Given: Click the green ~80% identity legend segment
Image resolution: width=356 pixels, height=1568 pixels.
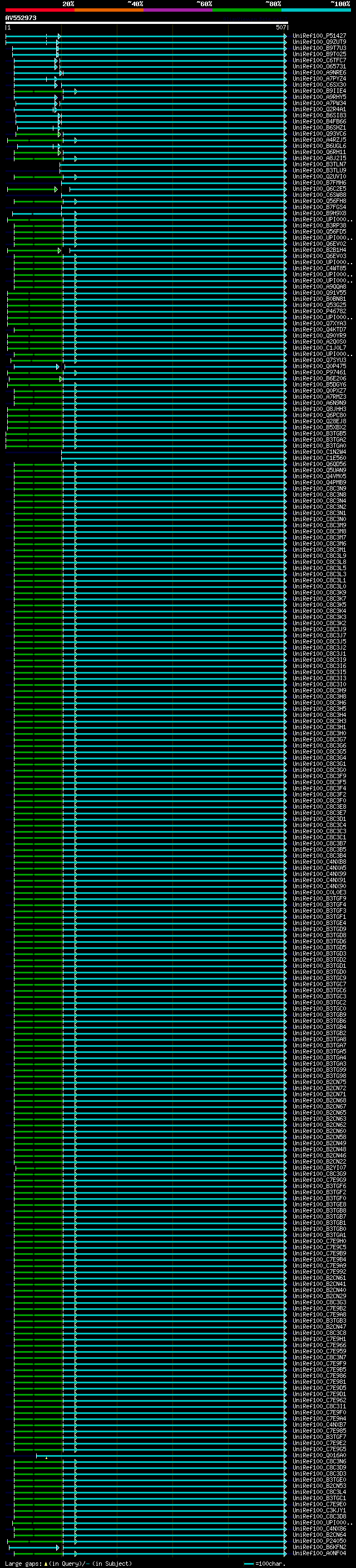Looking at the screenshot, I should [247, 10].
